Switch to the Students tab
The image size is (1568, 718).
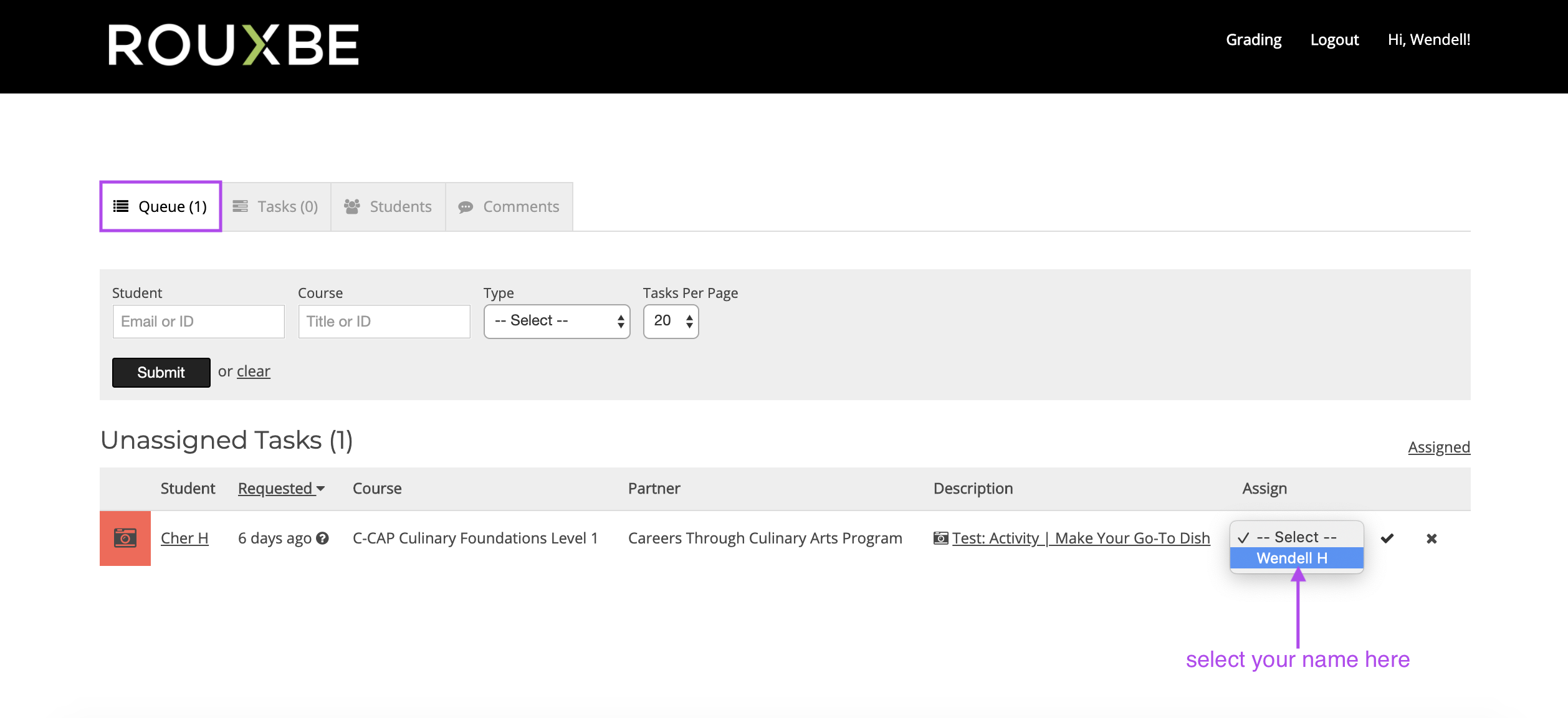388,206
